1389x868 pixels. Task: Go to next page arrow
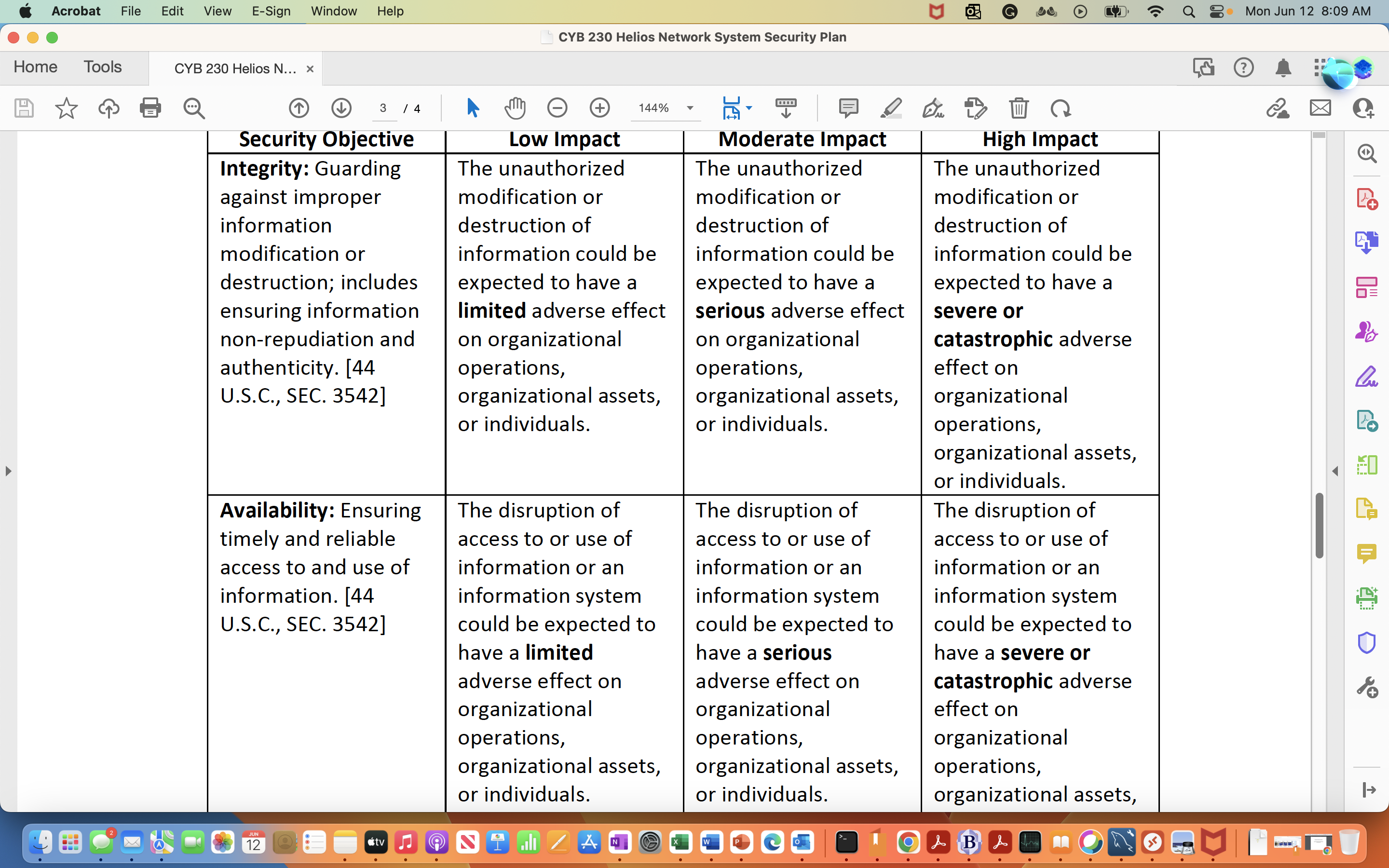[x=341, y=108]
